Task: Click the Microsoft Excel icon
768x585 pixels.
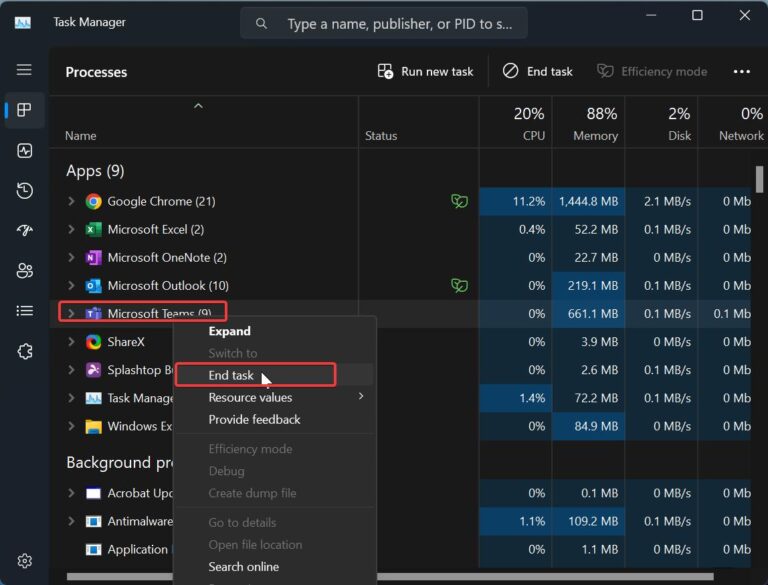Action: tap(93, 229)
